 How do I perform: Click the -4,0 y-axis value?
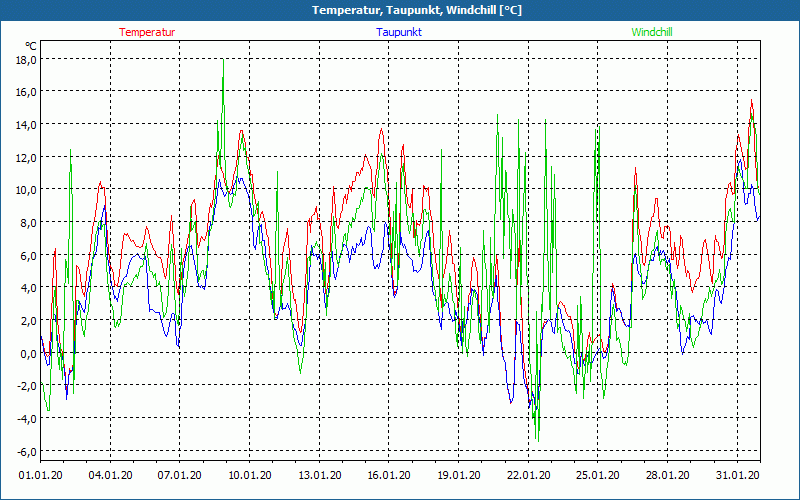pos(27,419)
